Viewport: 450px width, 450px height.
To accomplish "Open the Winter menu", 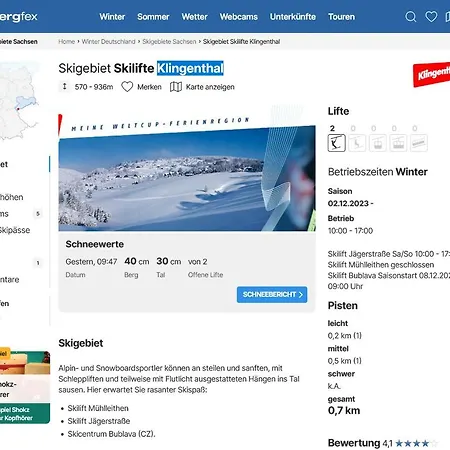I will [112, 17].
